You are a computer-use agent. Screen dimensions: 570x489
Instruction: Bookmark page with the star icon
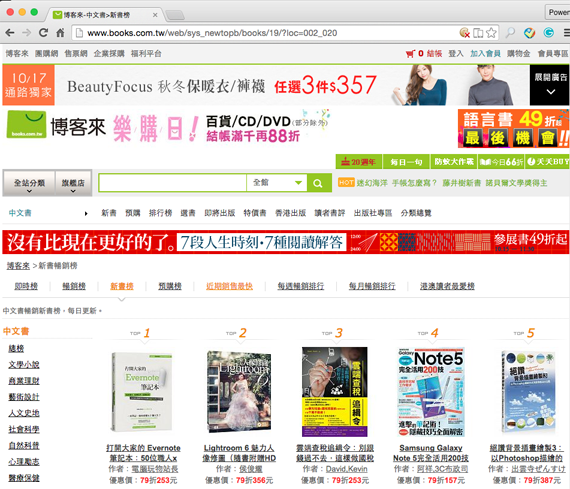(x=491, y=33)
